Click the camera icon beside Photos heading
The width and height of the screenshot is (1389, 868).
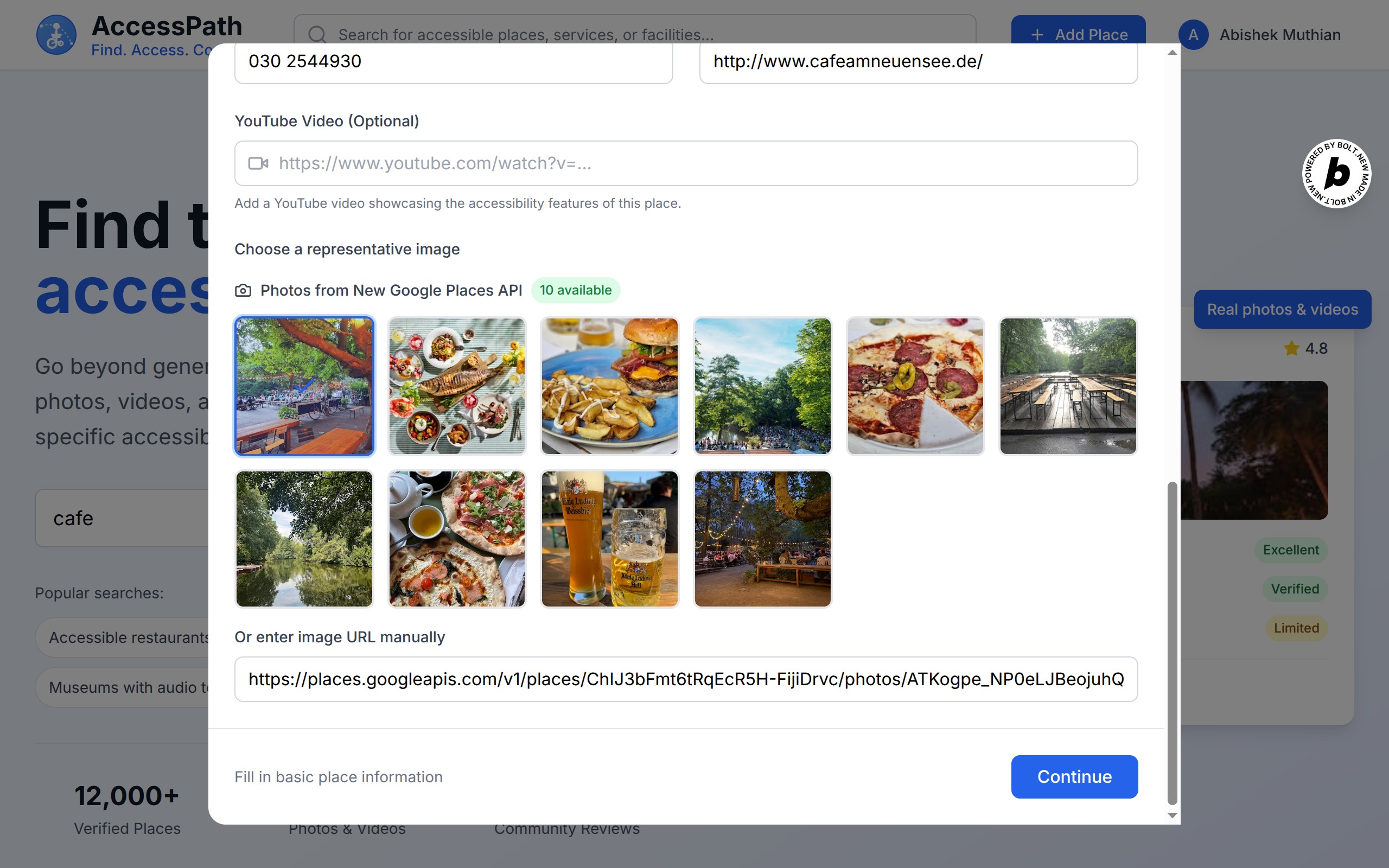tap(243, 290)
